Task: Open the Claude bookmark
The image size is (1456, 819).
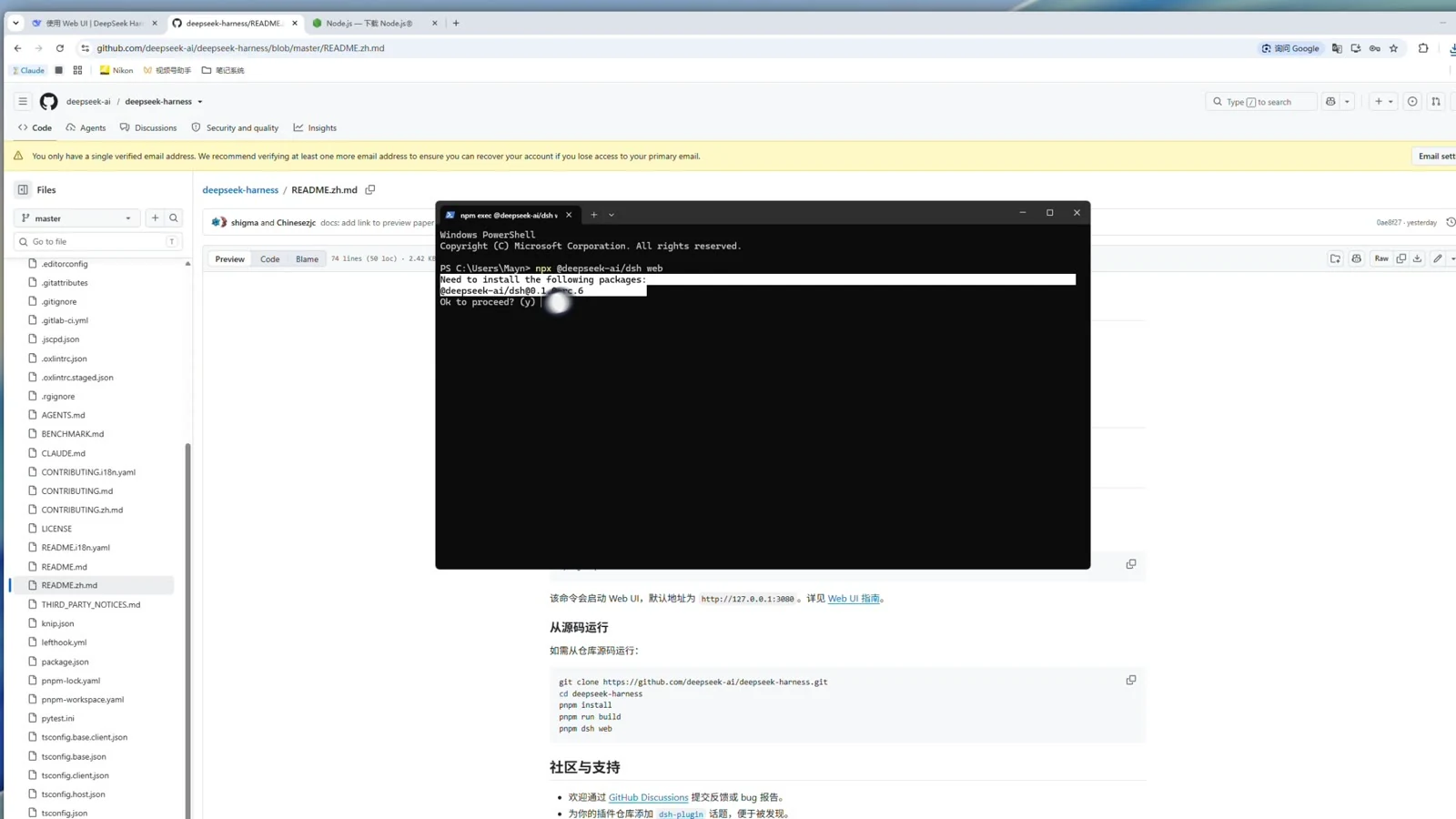Action: [28, 70]
